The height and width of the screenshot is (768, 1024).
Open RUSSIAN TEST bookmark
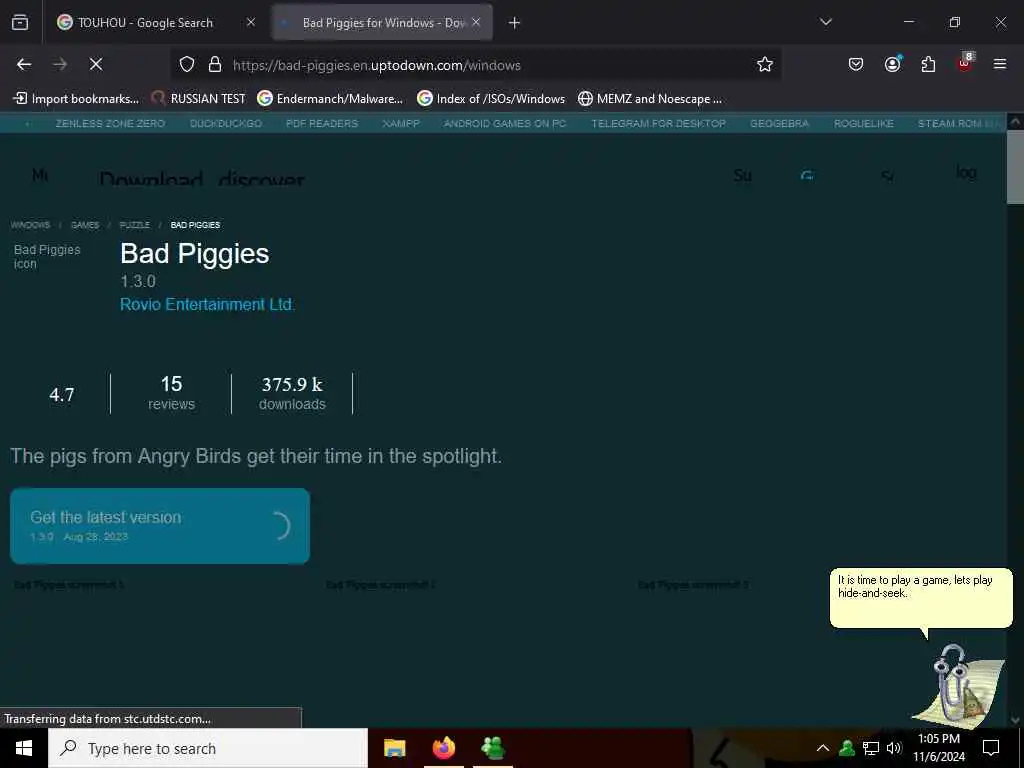point(199,99)
